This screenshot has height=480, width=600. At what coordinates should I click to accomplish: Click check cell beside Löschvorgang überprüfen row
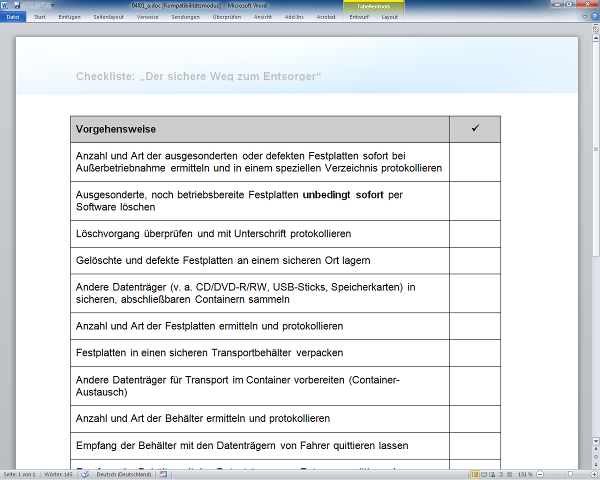click(x=474, y=234)
